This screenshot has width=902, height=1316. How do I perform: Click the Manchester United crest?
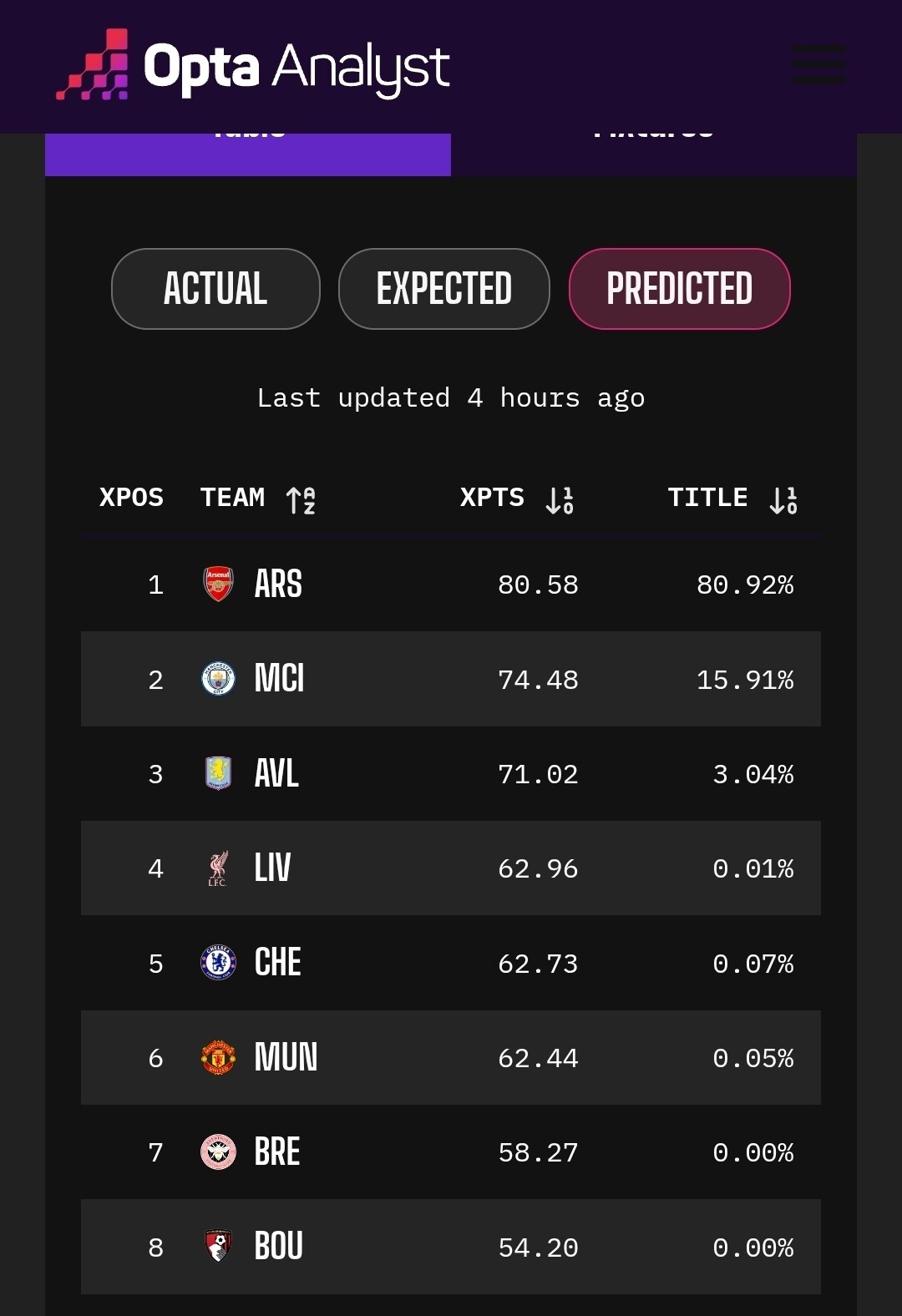point(218,1058)
